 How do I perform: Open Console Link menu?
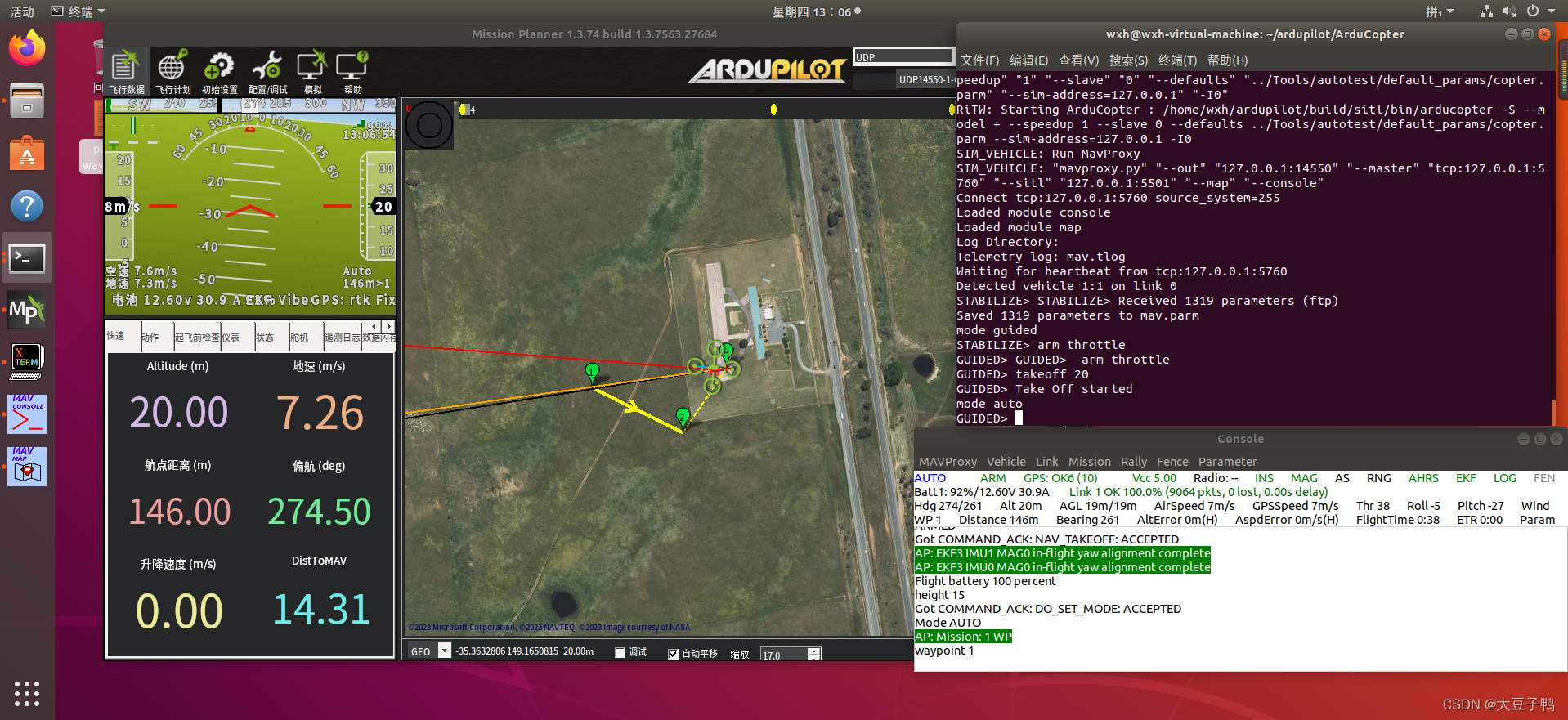(1046, 462)
